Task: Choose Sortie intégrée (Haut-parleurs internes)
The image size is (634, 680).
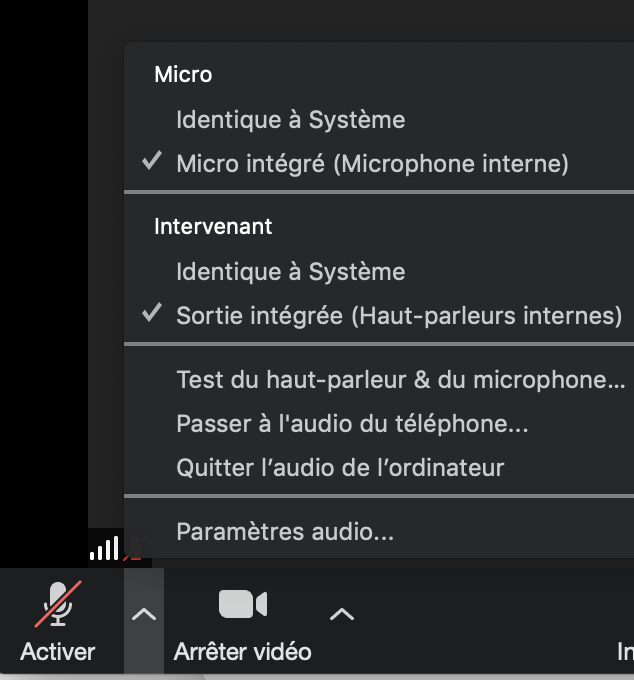Action: point(399,316)
